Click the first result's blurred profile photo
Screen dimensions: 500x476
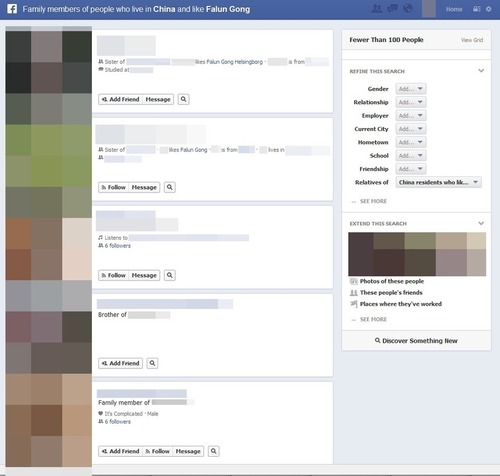[x=49, y=71]
